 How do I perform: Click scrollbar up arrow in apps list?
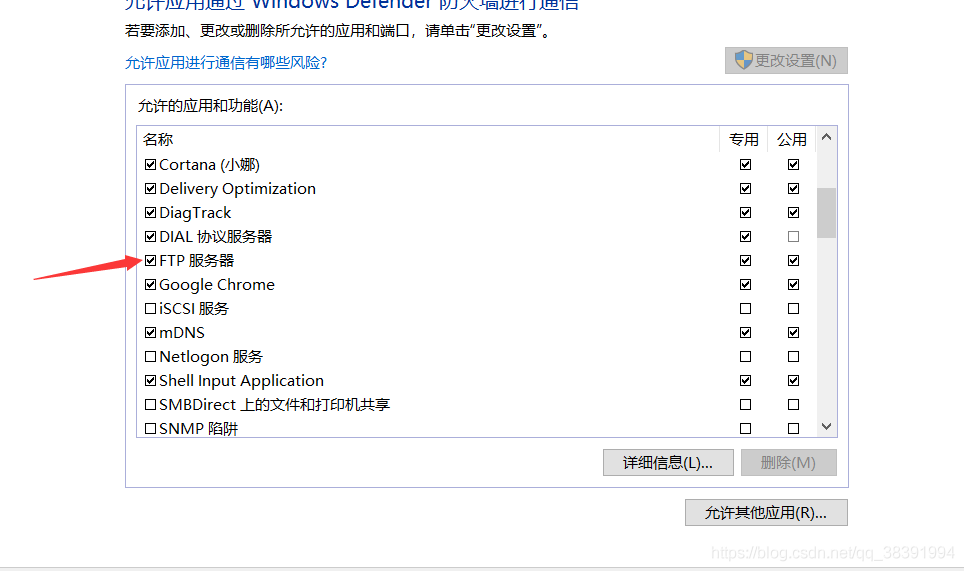(x=826, y=138)
